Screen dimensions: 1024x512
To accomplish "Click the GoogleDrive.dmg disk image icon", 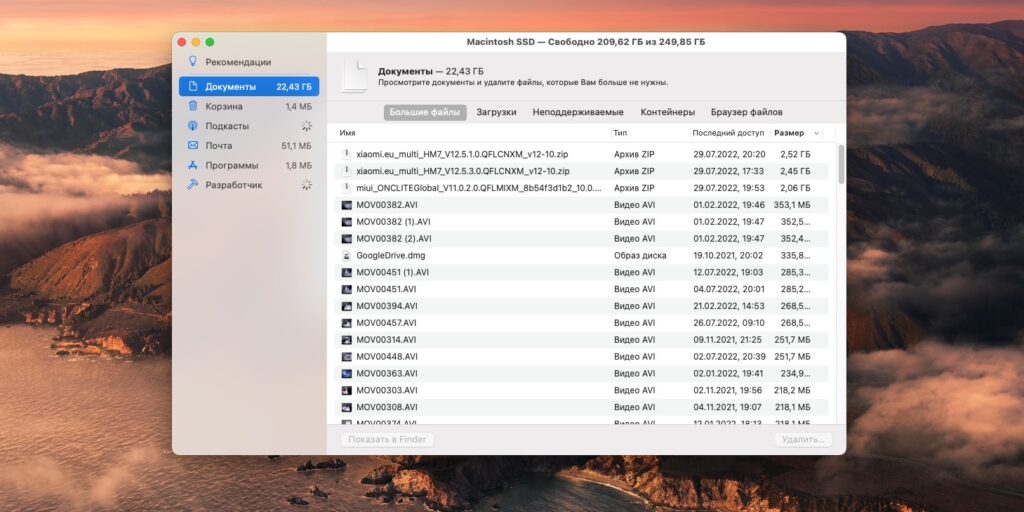I will coord(347,255).
